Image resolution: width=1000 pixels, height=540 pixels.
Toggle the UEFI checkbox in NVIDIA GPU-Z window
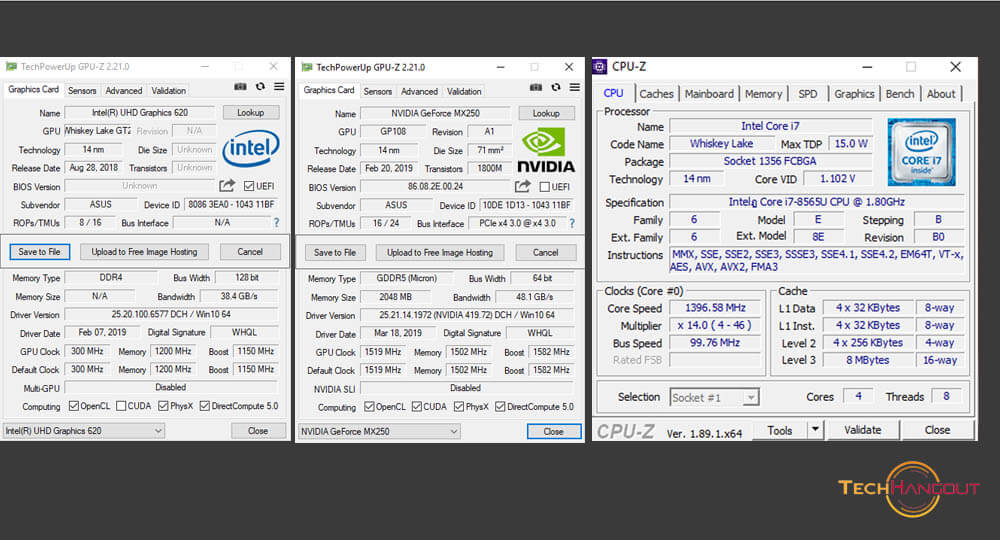point(545,187)
